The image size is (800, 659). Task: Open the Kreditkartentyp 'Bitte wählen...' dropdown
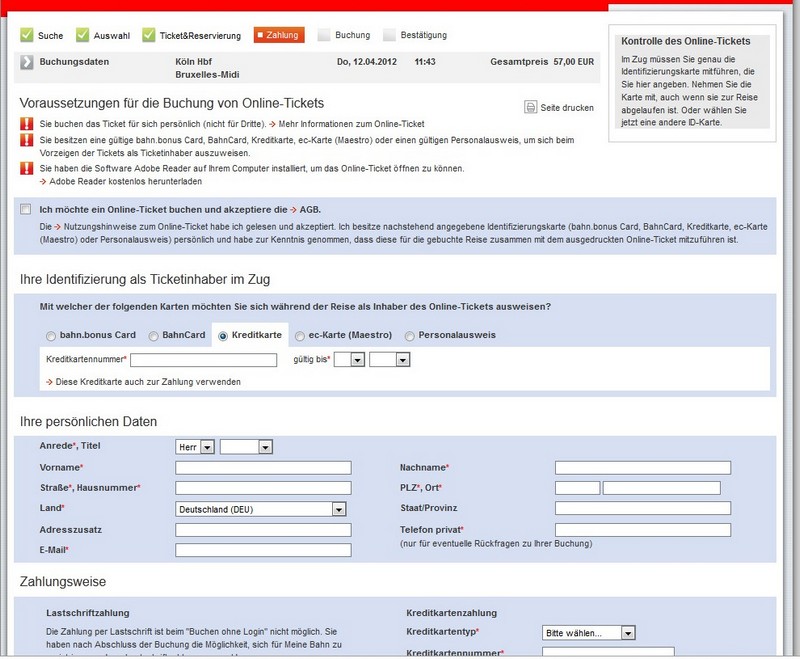(588, 633)
